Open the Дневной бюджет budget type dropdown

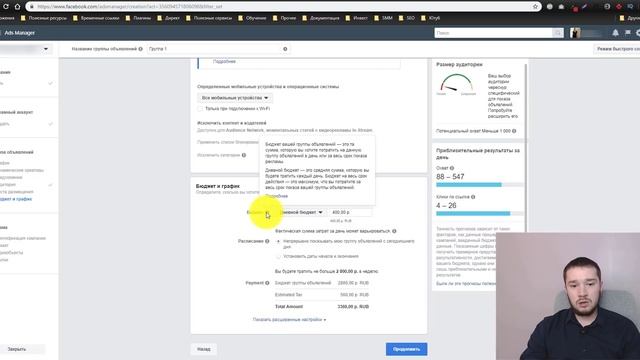tap(301, 212)
